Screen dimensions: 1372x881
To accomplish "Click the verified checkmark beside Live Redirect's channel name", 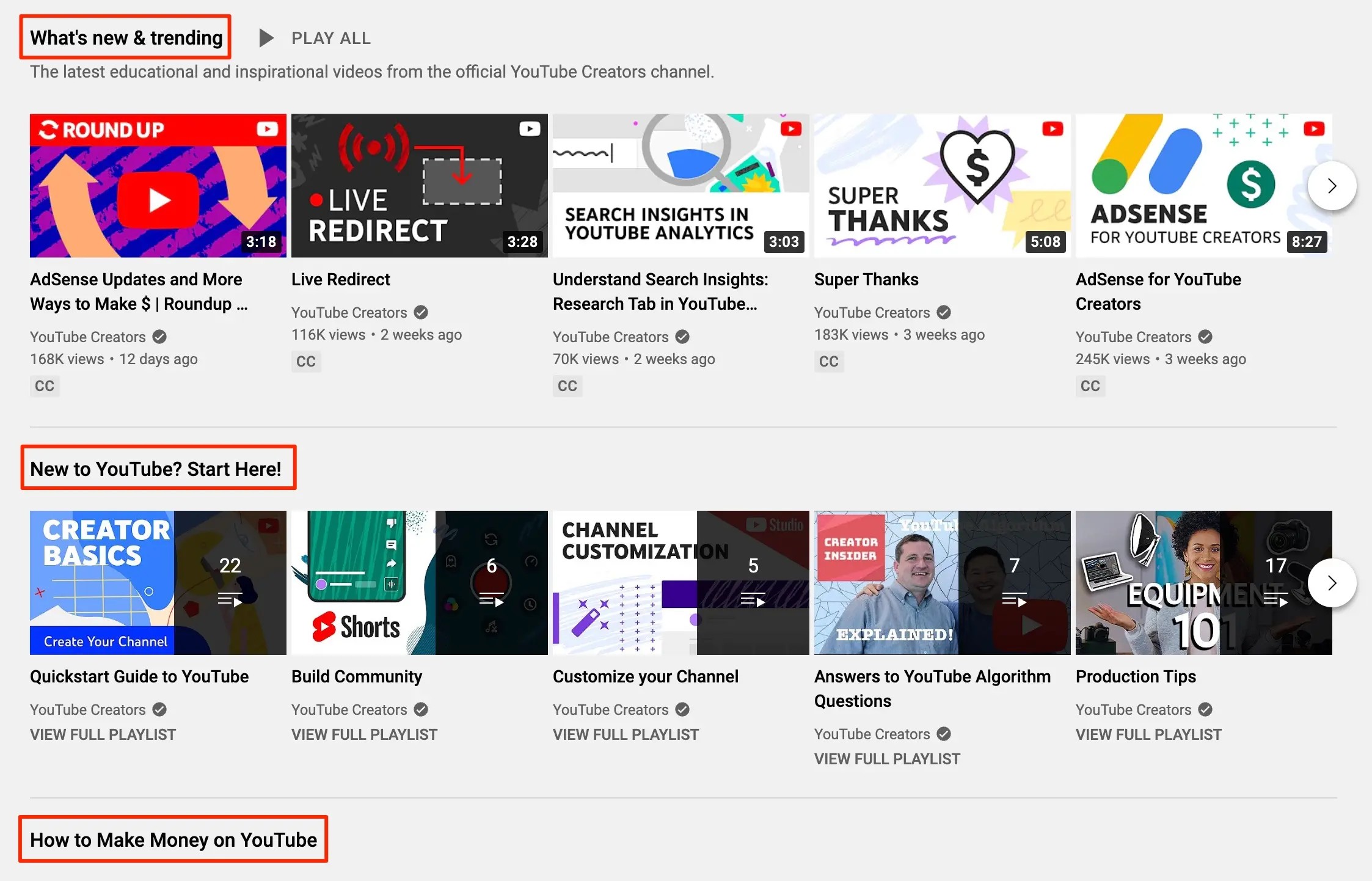I will tap(421, 312).
